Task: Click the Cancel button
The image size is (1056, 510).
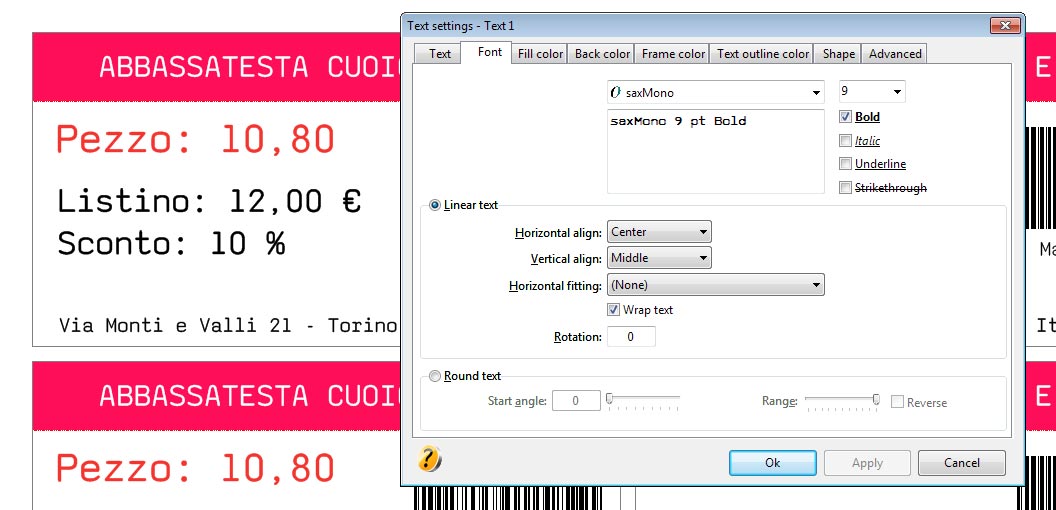Action: pos(962,463)
